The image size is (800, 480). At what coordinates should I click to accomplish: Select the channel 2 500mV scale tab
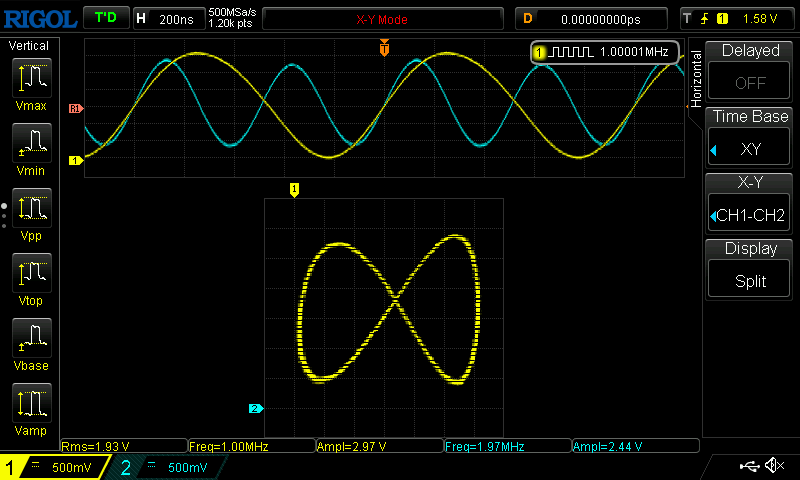(167, 467)
